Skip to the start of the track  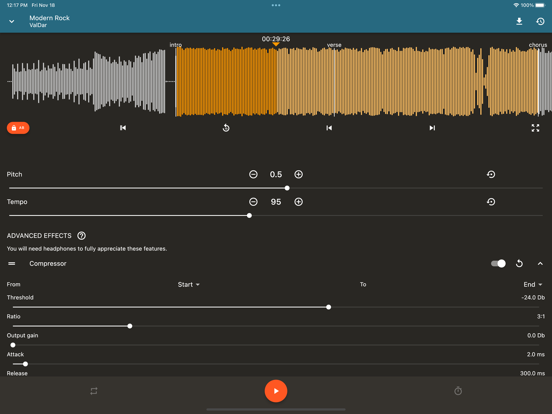point(123,128)
